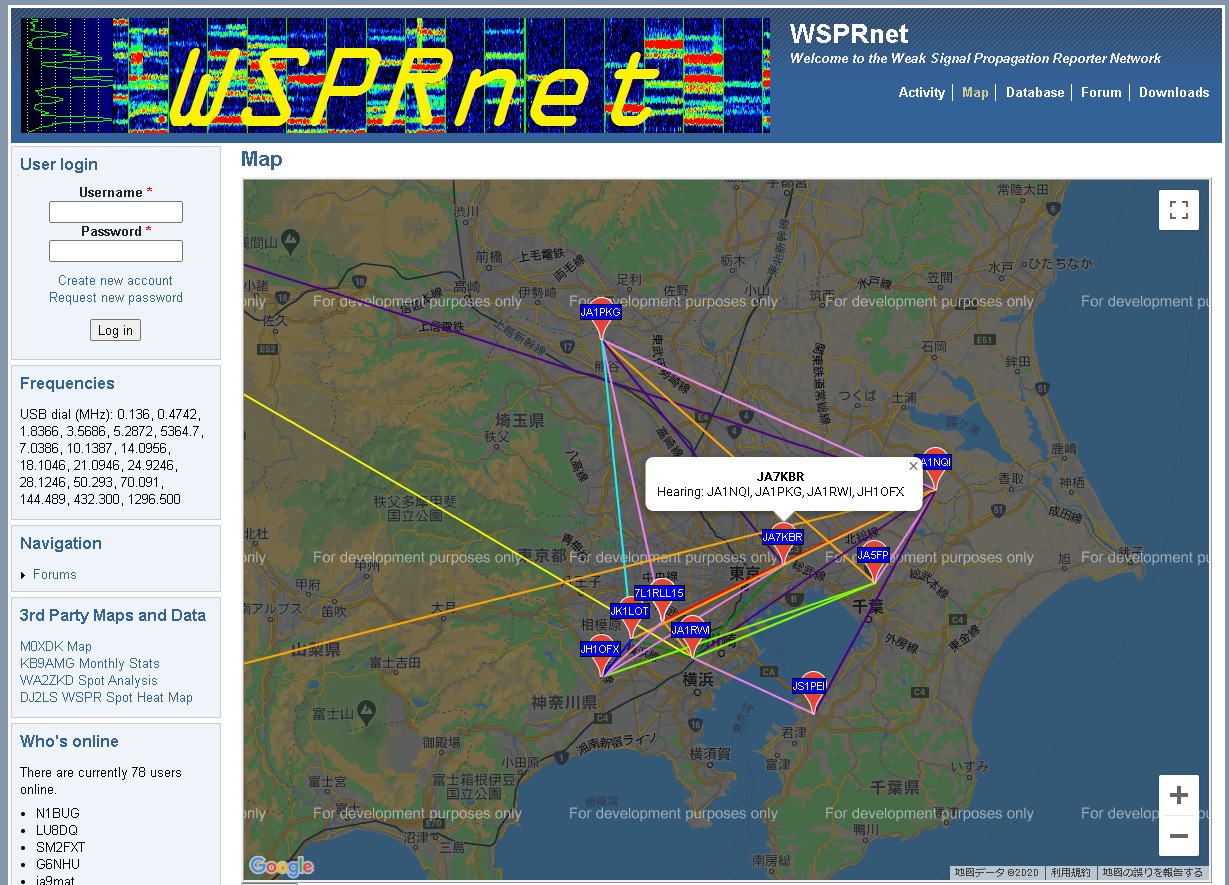Zoom in on the map
The image size is (1229, 885).
click(x=1179, y=795)
